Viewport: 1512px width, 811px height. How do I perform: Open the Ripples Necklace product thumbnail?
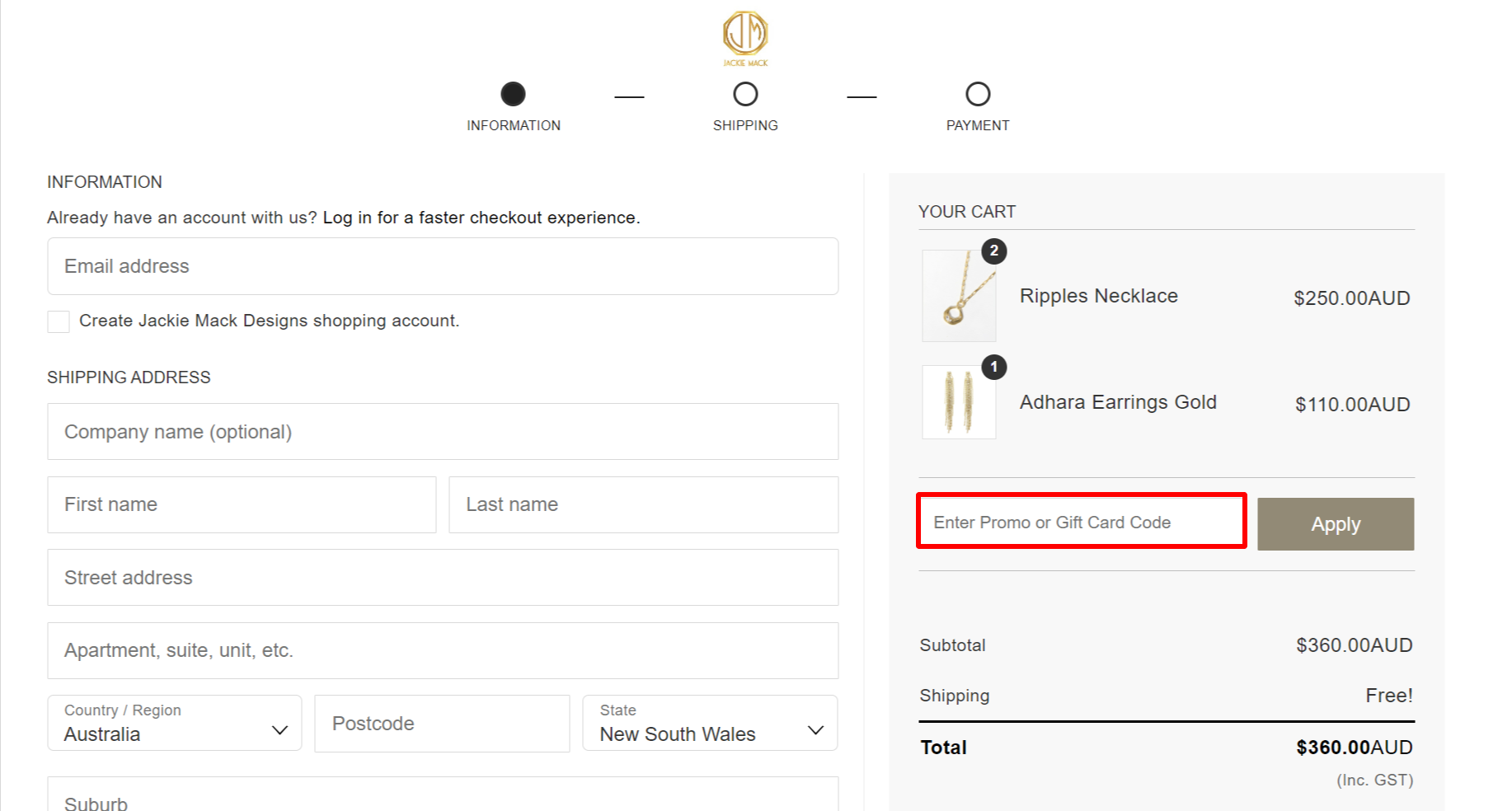(x=958, y=297)
